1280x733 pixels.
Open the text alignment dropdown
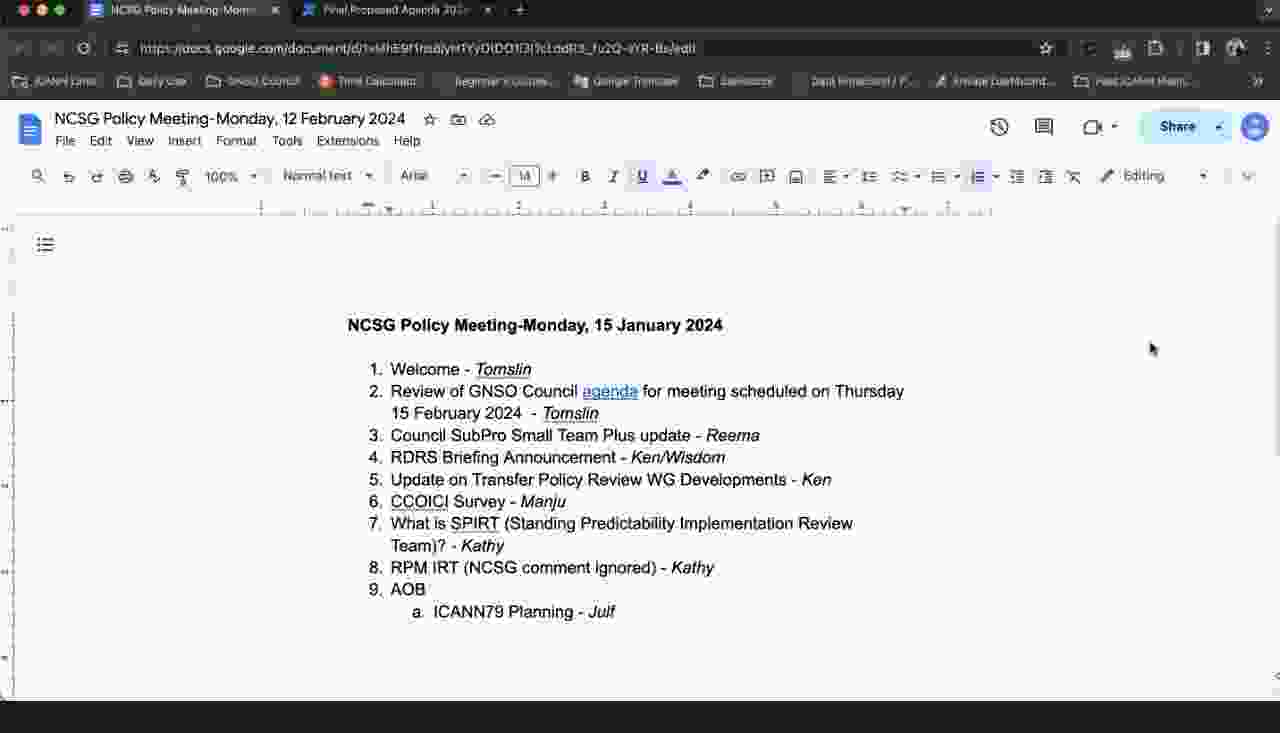coord(836,176)
